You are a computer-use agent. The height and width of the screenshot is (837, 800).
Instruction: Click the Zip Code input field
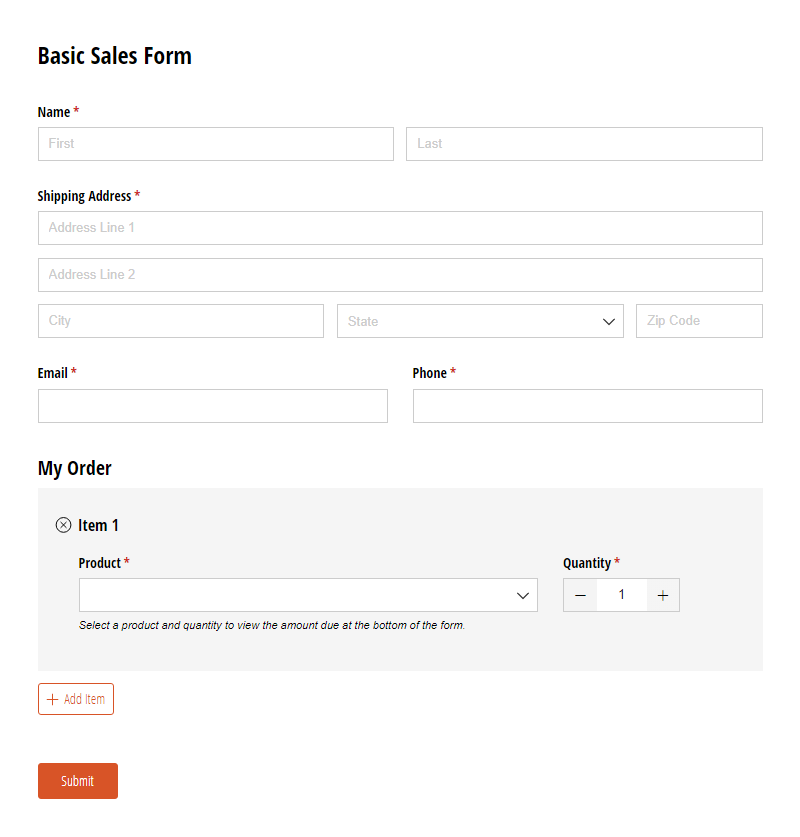pos(699,321)
